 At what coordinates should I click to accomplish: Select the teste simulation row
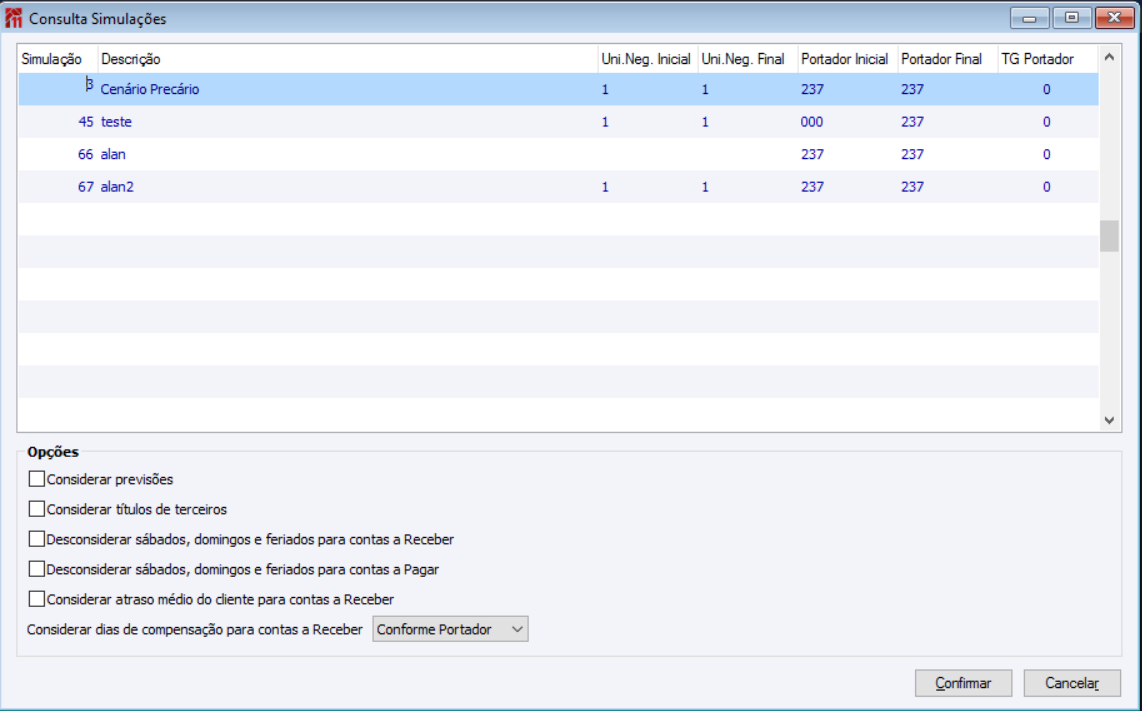click(559, 122)
